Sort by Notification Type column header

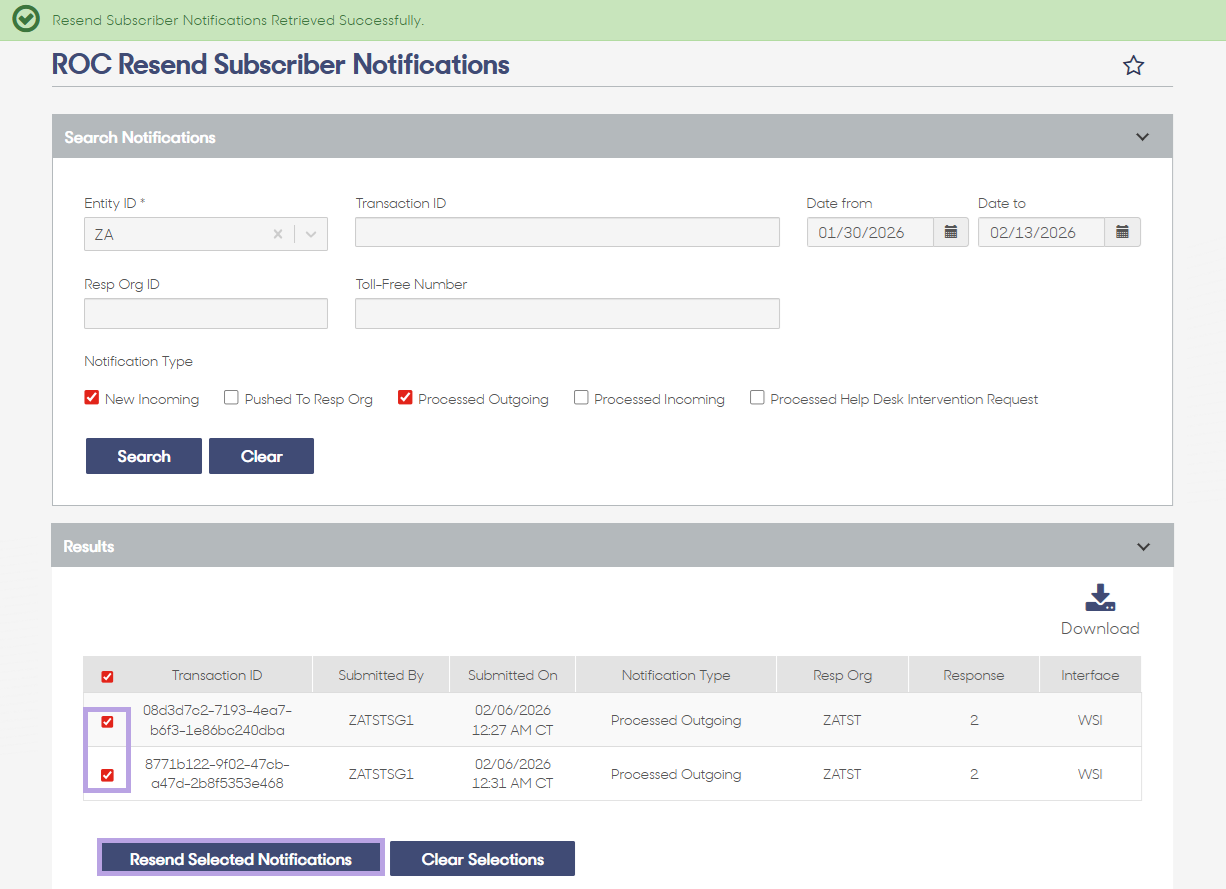676,676
